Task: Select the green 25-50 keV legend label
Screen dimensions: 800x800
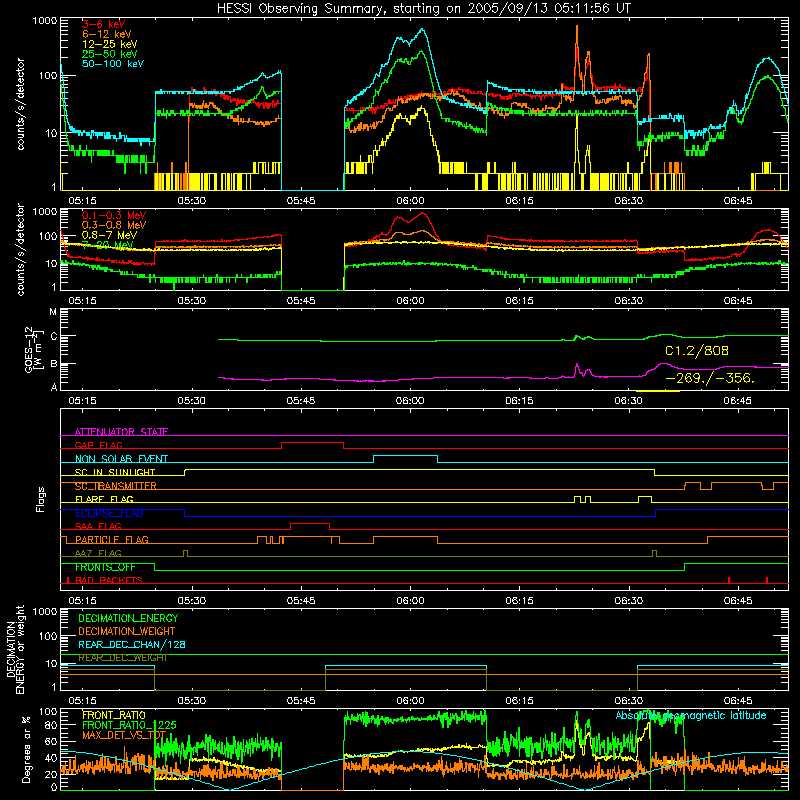Action: 110,54
